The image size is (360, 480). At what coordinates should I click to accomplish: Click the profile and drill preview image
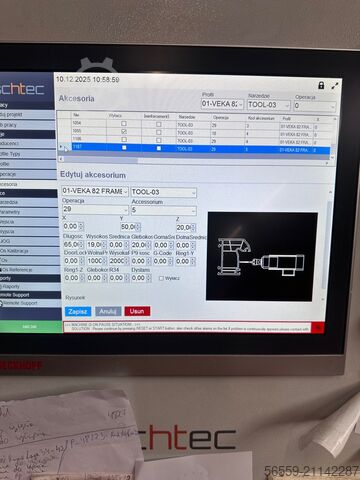click(x=262, y=256)
